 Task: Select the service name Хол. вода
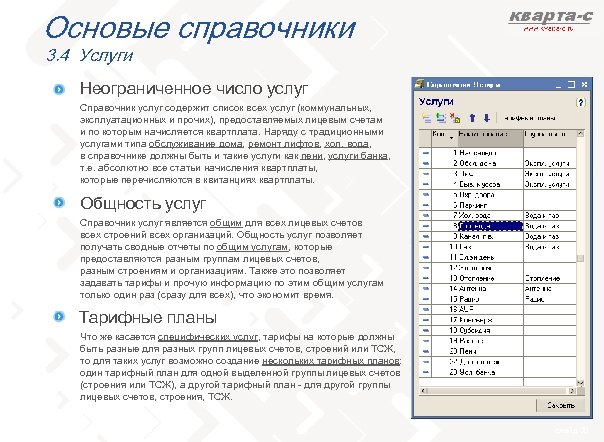pyautogui.click(x=475, y=215)
